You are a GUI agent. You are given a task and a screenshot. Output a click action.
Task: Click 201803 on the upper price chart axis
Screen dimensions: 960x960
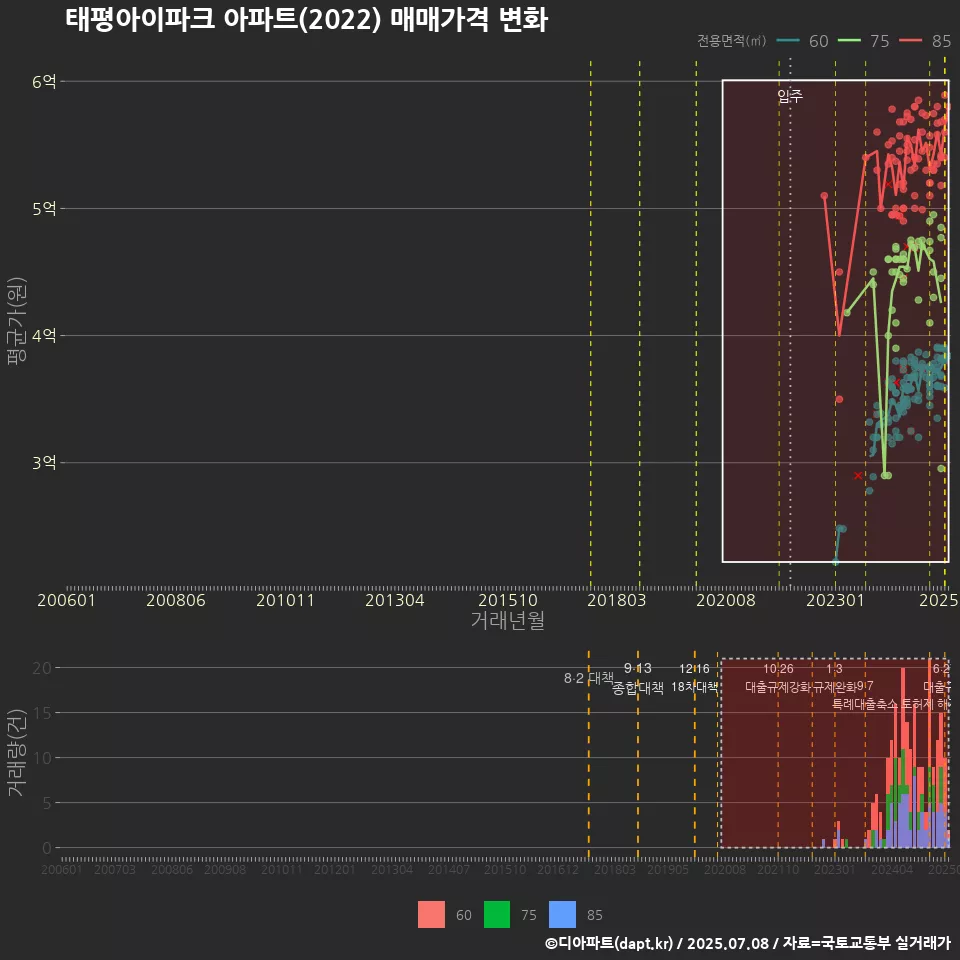(617, 600)
